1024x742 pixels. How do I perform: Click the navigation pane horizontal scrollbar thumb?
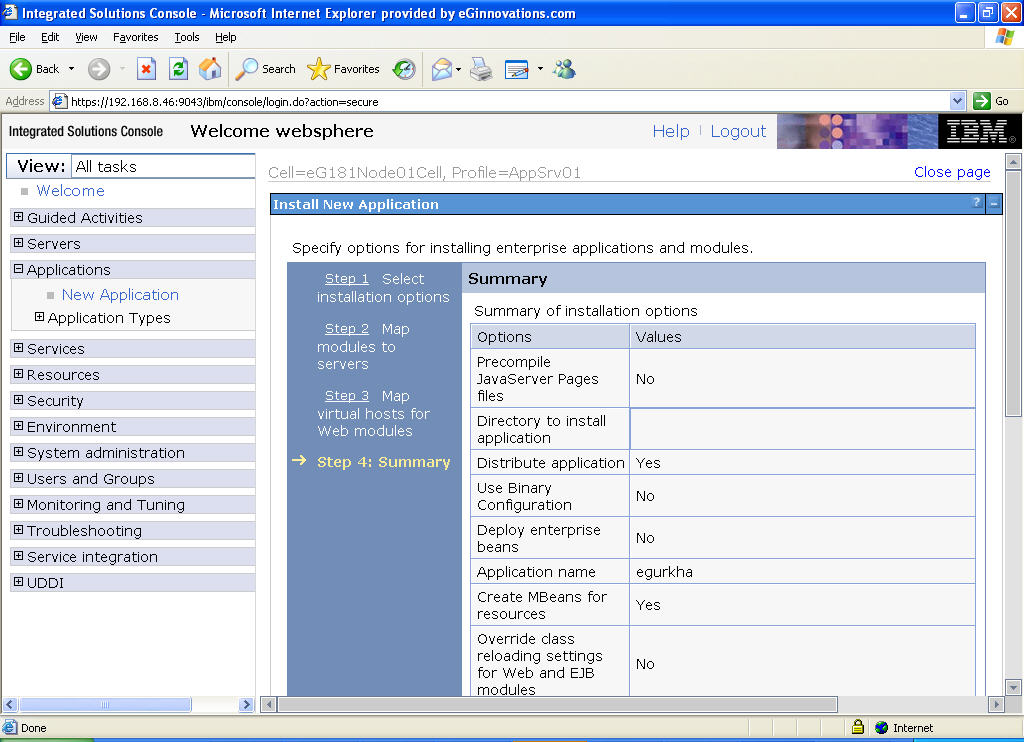(105, 705)
